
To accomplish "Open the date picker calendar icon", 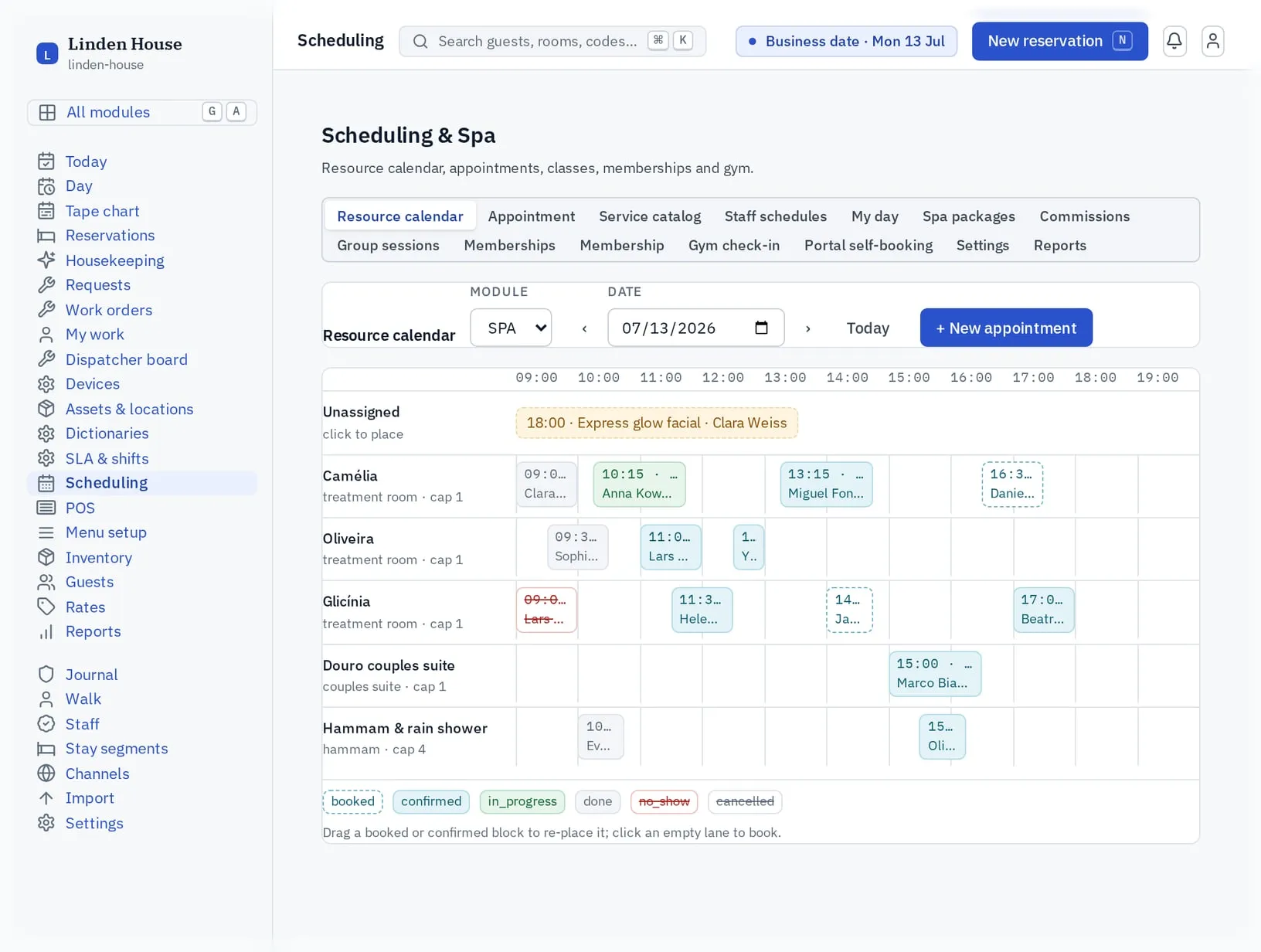I will tap(761, 328).
